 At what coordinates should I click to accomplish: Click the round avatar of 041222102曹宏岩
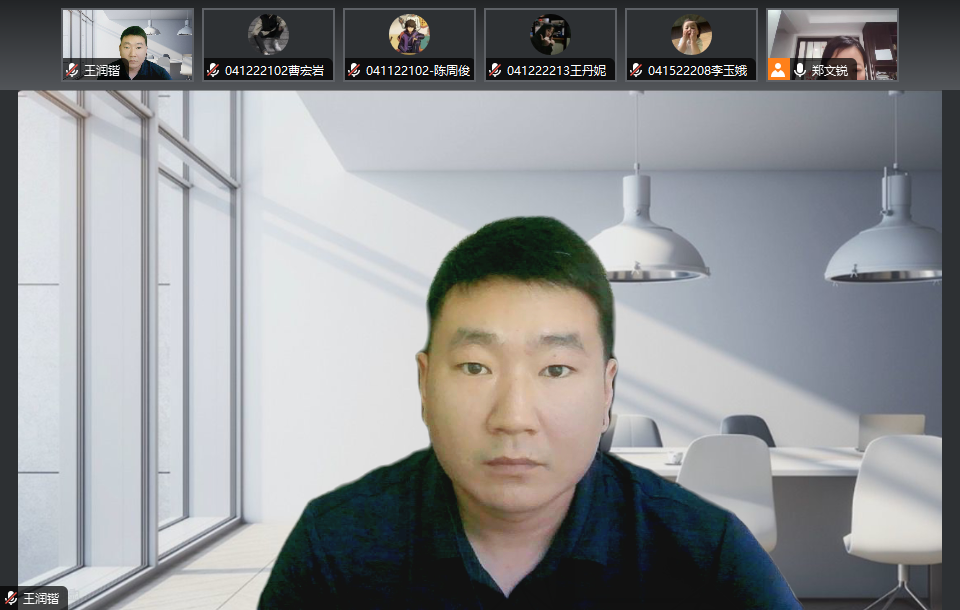tap(268, 34)
